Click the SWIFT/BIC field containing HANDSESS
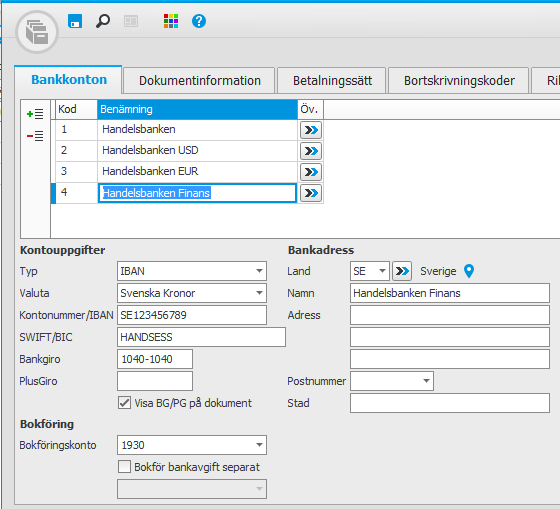This screenshot has height=509, width=560. click(201, 337)
